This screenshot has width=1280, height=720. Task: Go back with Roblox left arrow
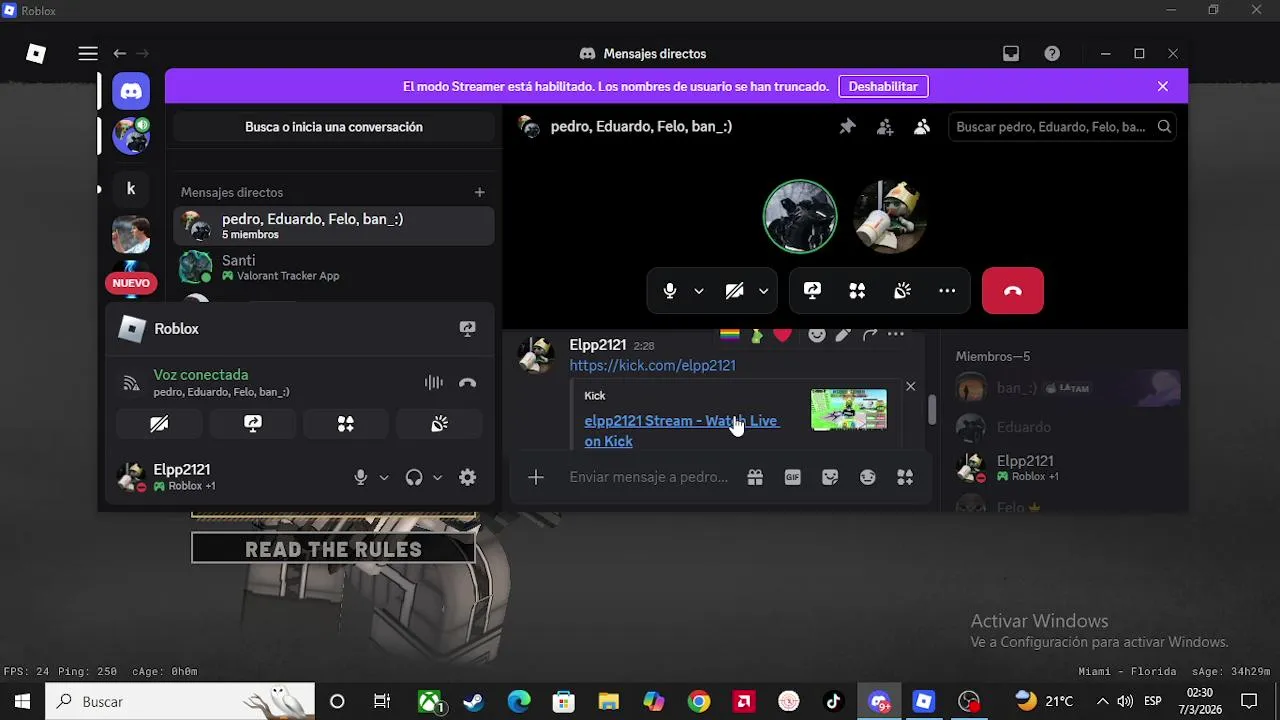coord(120,54)
